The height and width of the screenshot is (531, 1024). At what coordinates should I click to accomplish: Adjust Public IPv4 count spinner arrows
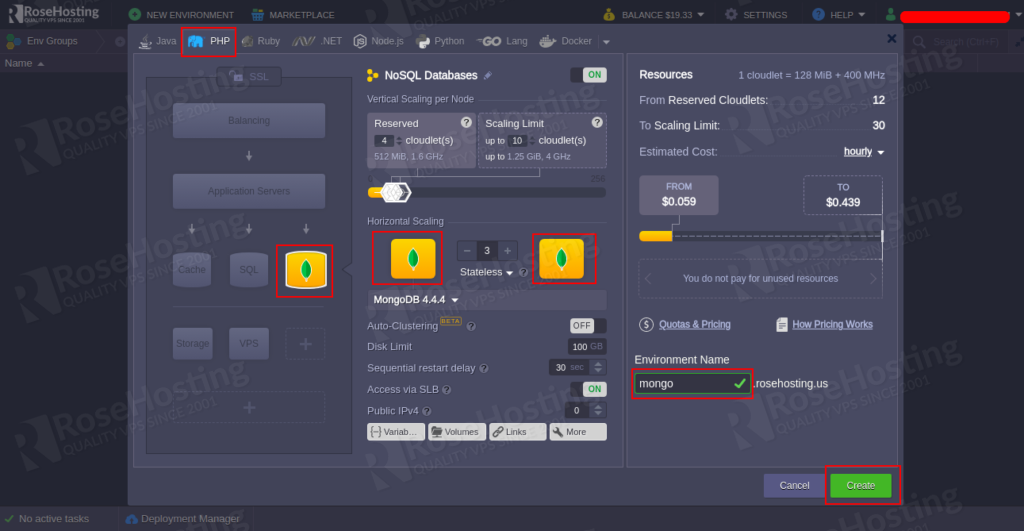[598, 410]
